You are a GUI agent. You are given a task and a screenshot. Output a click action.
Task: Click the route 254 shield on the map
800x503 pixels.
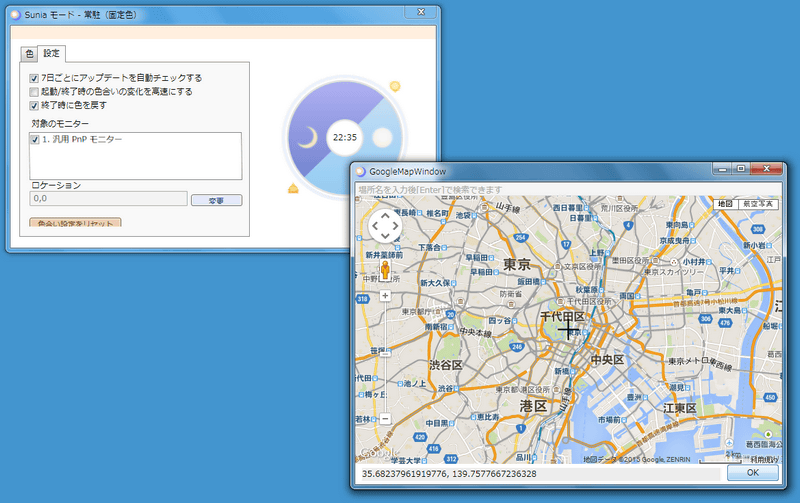click(x=520, y=237)
